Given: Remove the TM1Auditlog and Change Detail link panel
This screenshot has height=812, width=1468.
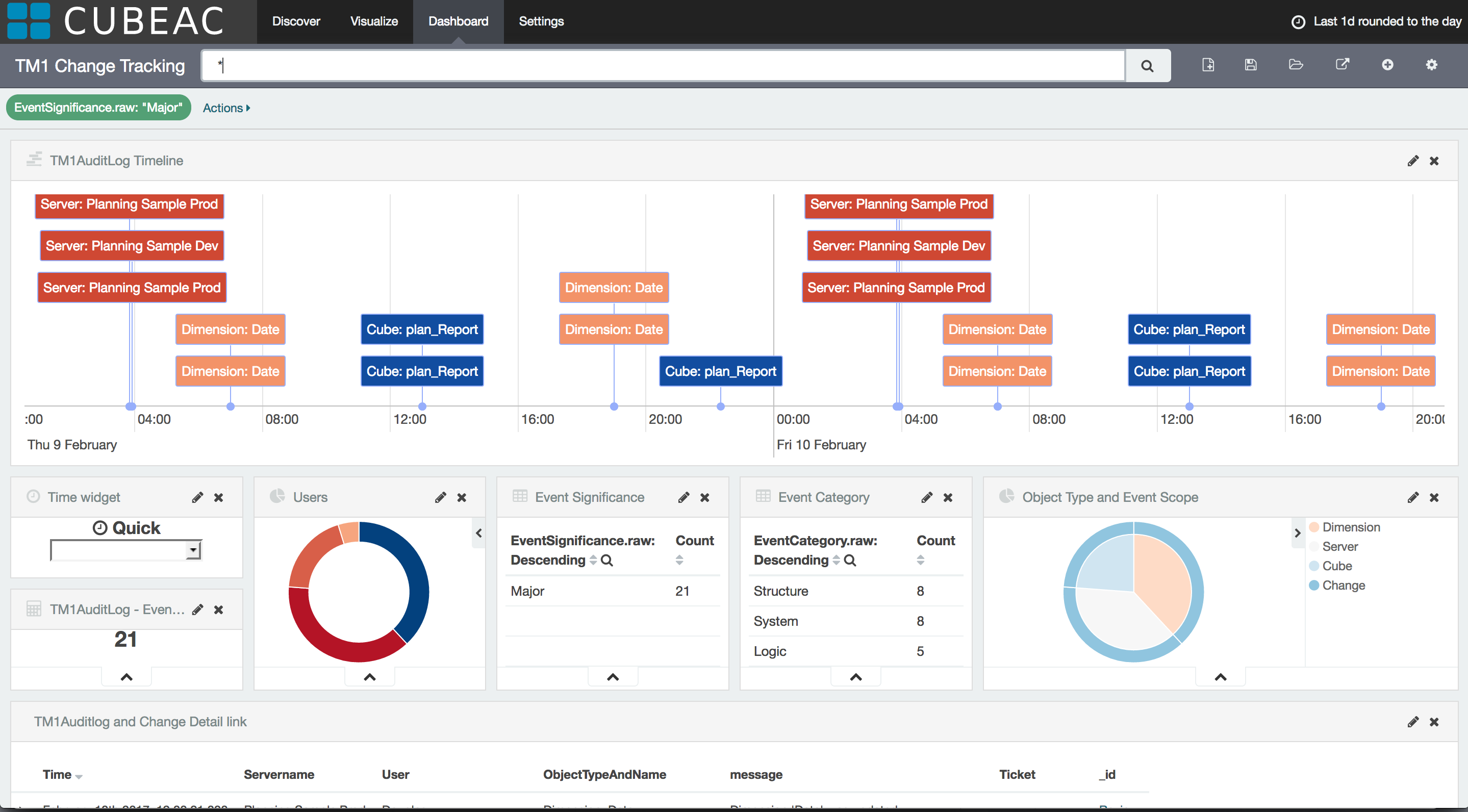Looking at the screenshot, I should pos(1434,722).
